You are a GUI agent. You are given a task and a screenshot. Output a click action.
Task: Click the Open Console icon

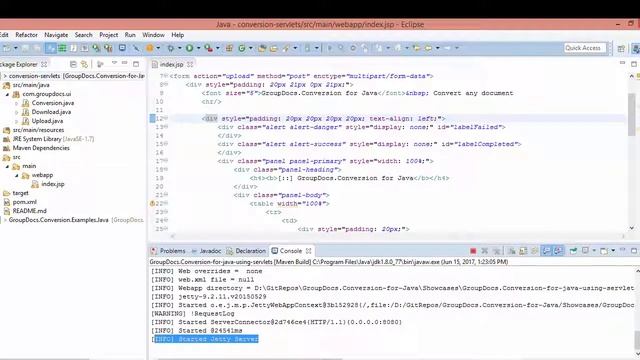coord(604,251)
